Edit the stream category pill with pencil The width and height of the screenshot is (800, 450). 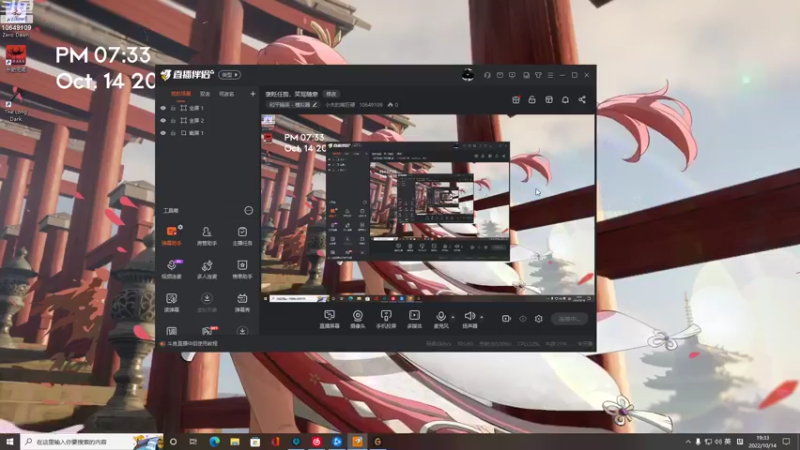(293, 105)
